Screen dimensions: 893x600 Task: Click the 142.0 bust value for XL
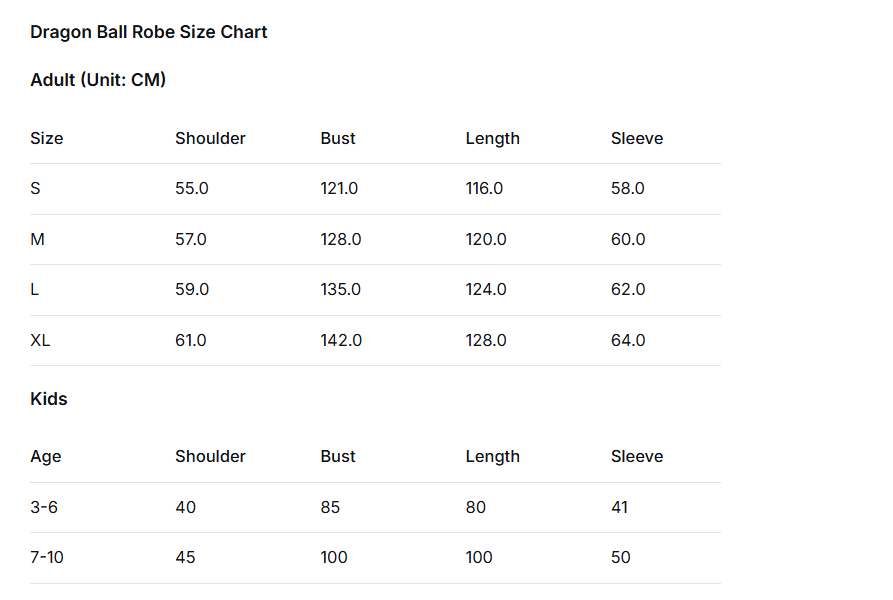coord(341,341)
